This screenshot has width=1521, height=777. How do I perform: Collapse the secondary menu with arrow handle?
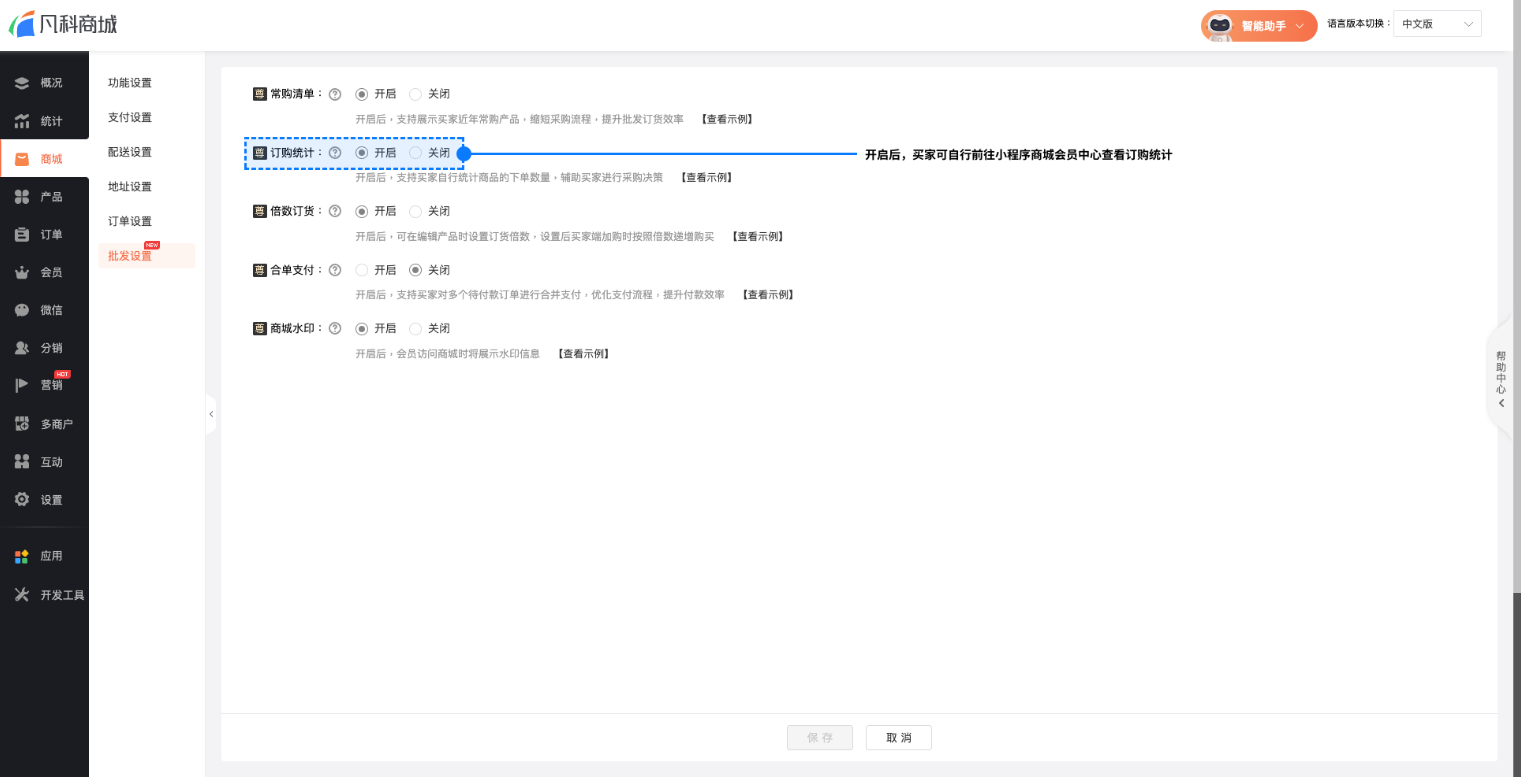pos(210,414)
